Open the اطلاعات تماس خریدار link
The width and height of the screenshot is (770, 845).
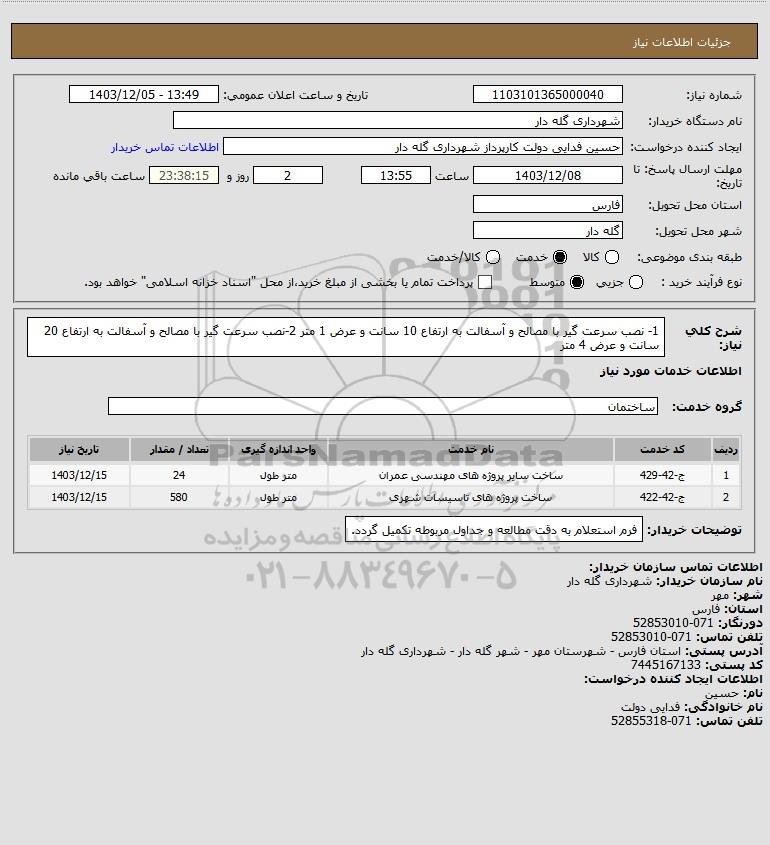coord(165,147)
